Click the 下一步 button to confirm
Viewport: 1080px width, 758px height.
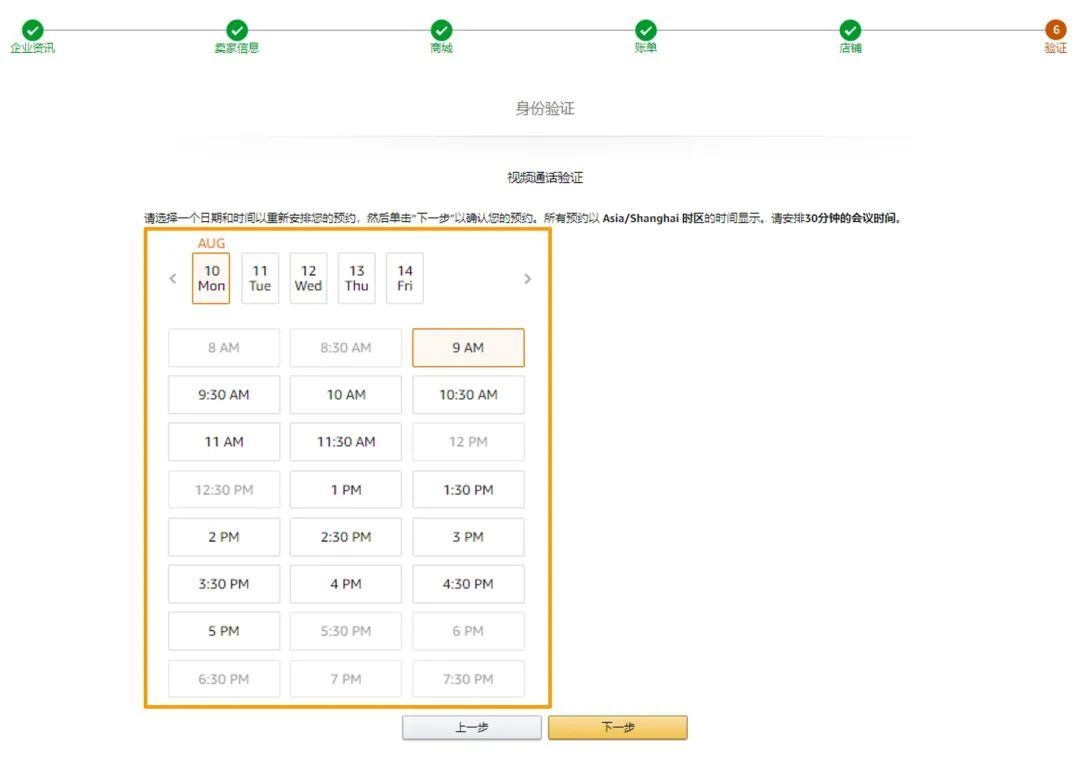617,727
